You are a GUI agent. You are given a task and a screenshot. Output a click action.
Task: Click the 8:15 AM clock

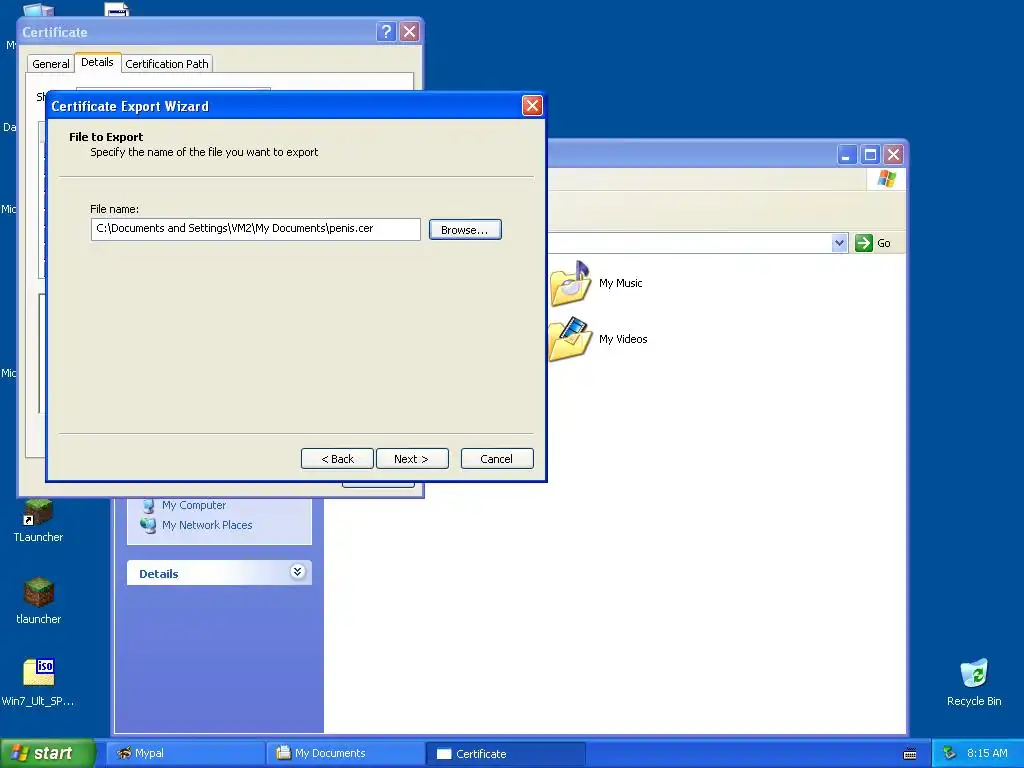(x=987, y=753)
